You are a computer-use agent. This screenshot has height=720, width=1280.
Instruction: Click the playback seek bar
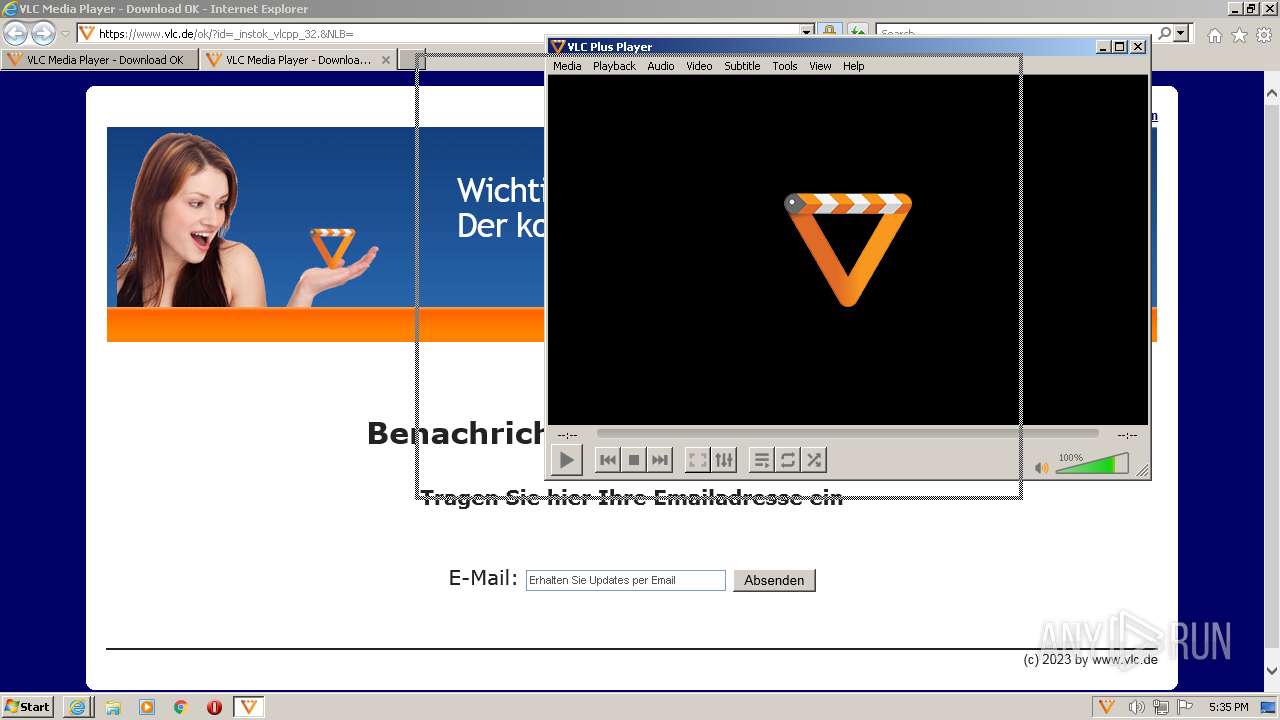tap(847, 434)
